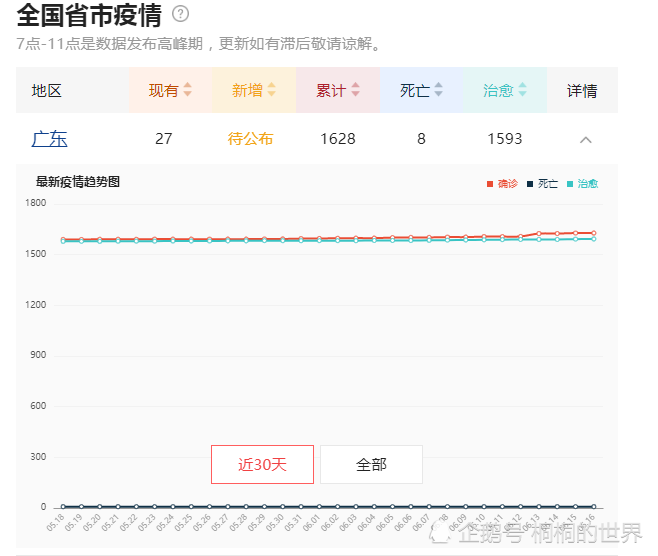
Task: Switch to the 近30天 tab
Action: [262, 464]
